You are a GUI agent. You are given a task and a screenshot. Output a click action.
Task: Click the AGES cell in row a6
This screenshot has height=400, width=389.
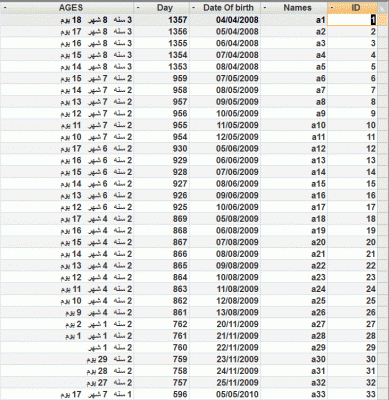[67, 78]
